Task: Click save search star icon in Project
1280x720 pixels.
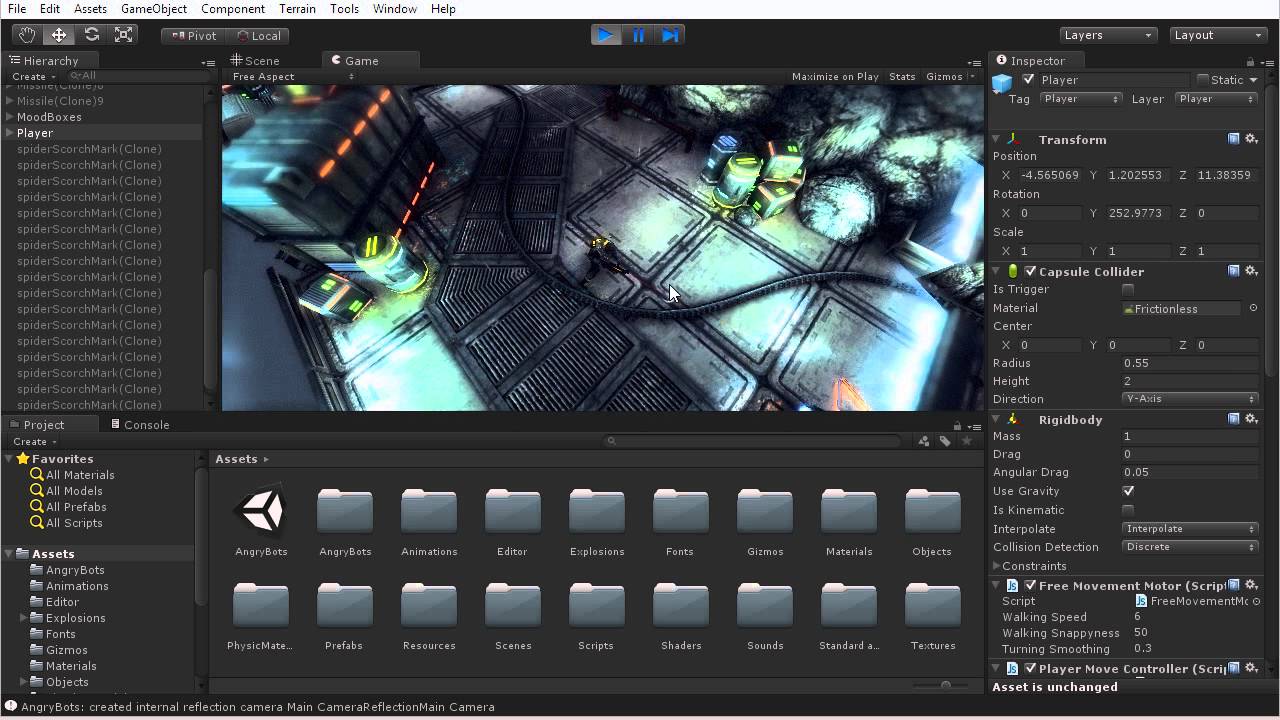Action: point(967,441)
